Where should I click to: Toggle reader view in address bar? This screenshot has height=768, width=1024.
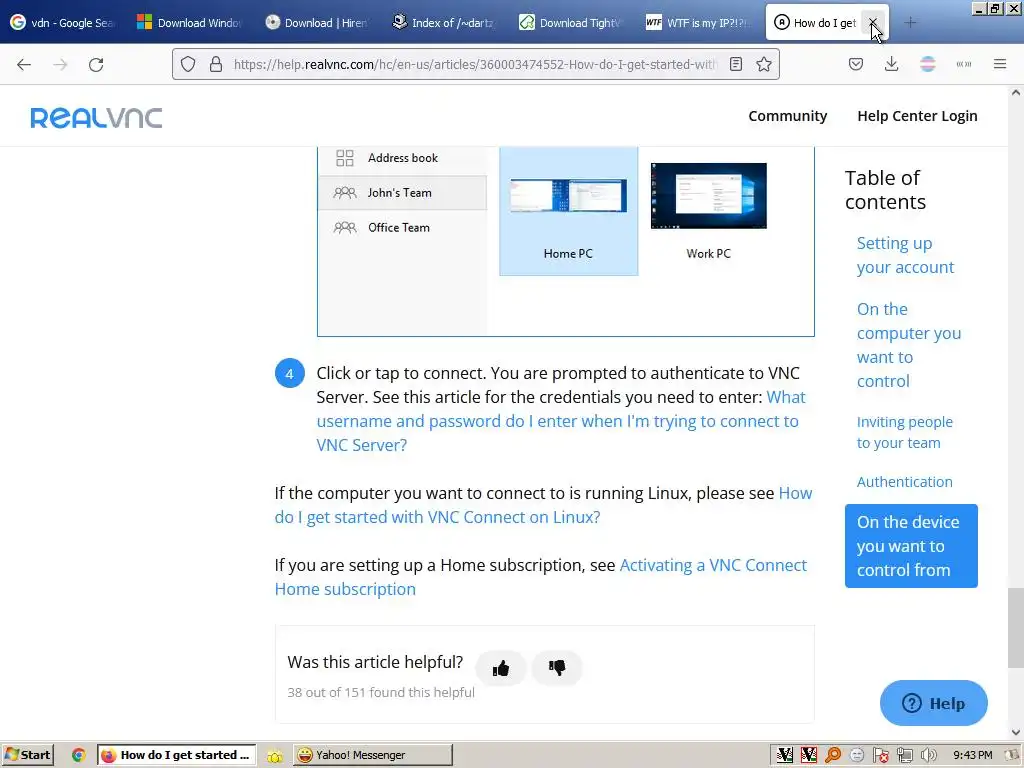[736, 64]
